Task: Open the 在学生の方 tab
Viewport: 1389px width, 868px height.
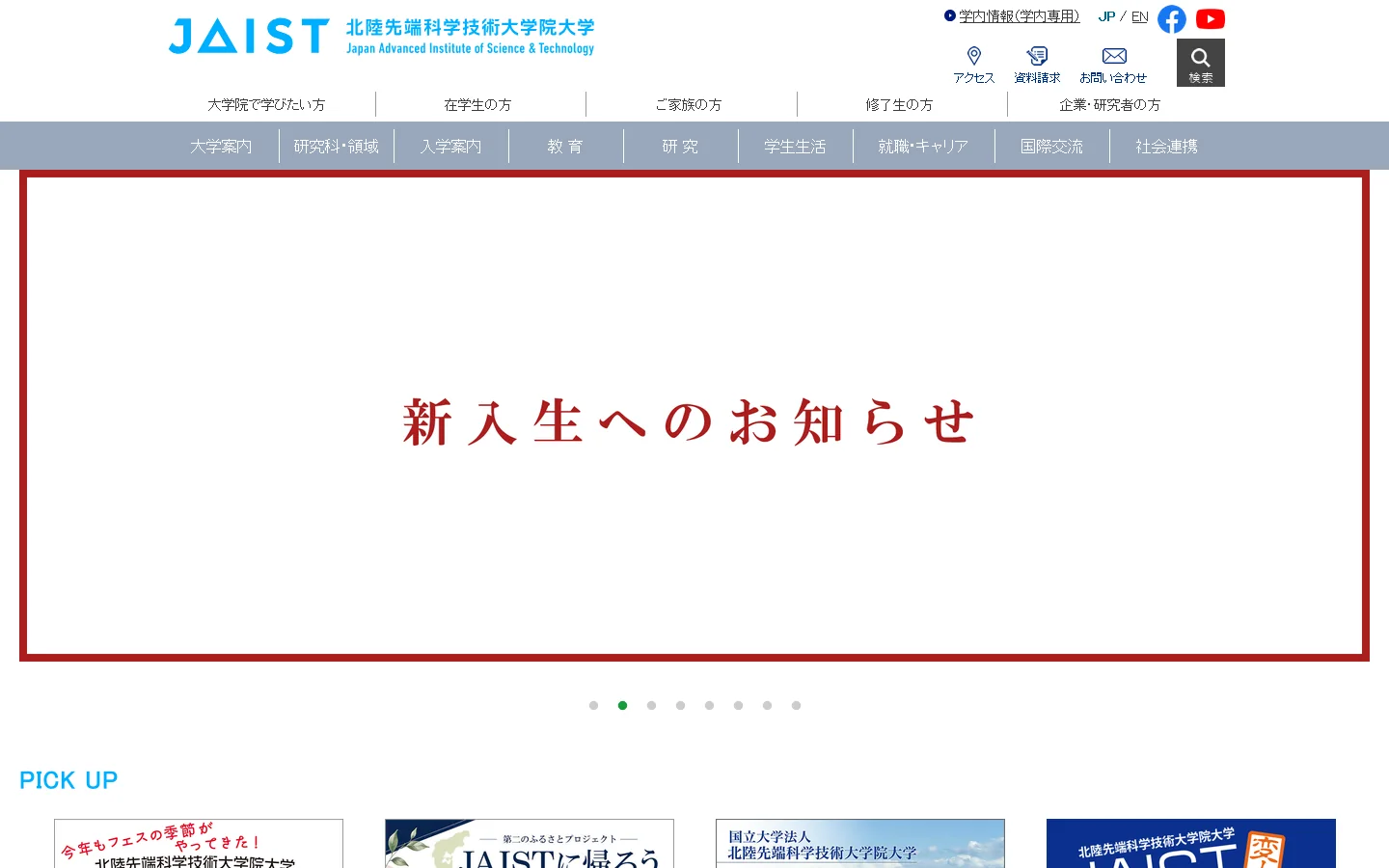Action: [477, 104]
